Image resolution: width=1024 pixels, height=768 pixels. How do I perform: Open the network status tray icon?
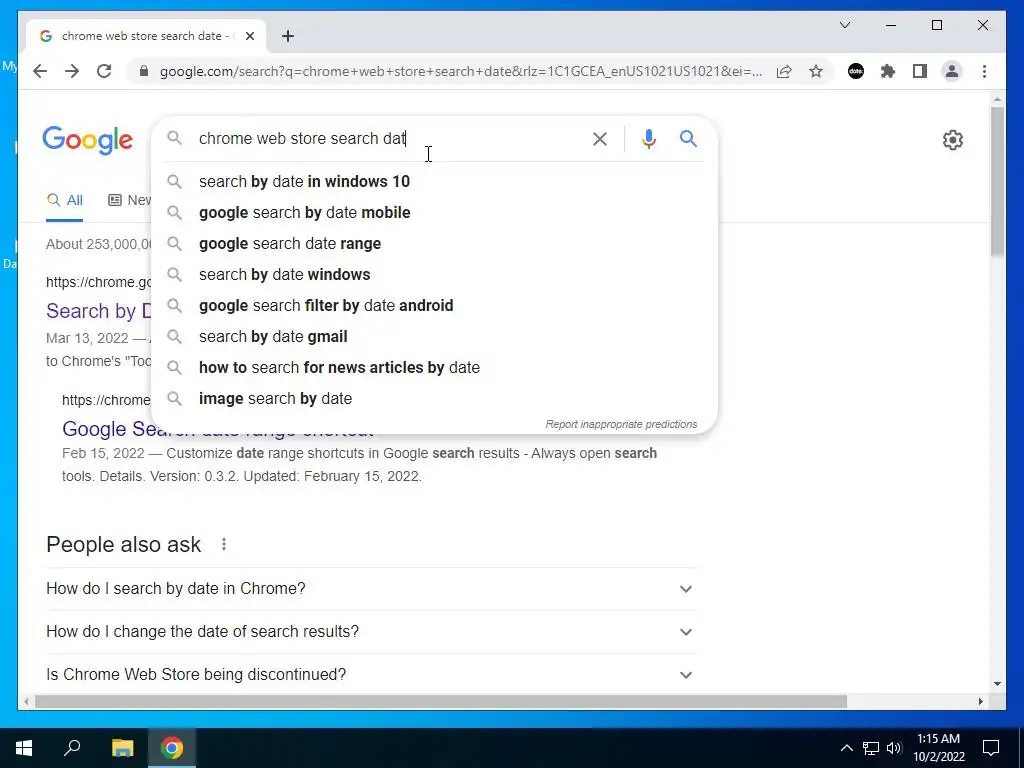point(870,748)
